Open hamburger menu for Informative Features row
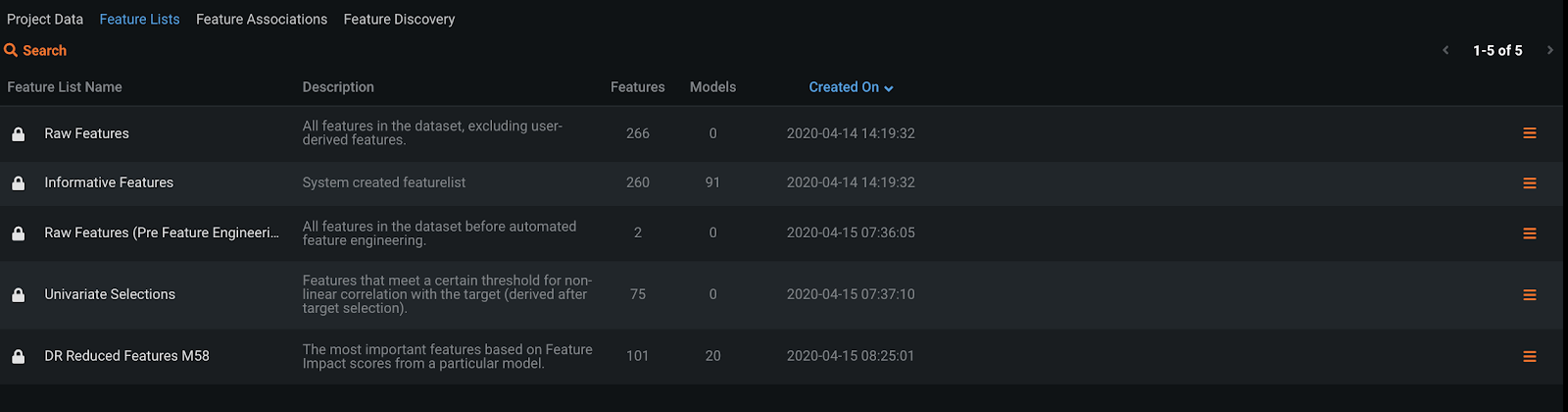This screenshot has height=412, width=1568. [x=1529, y=183]
